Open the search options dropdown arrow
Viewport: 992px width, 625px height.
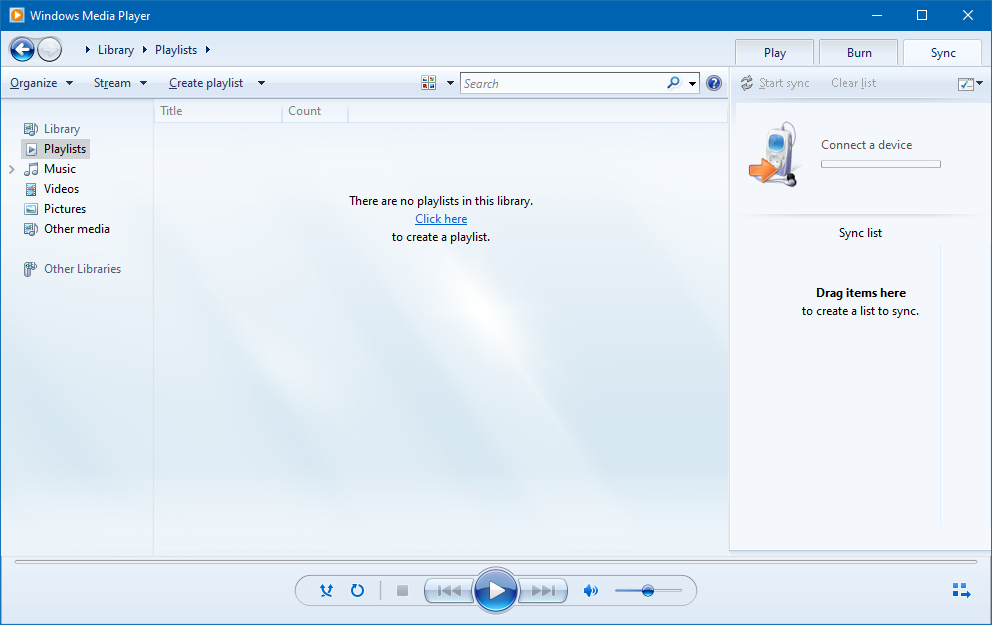692,84
